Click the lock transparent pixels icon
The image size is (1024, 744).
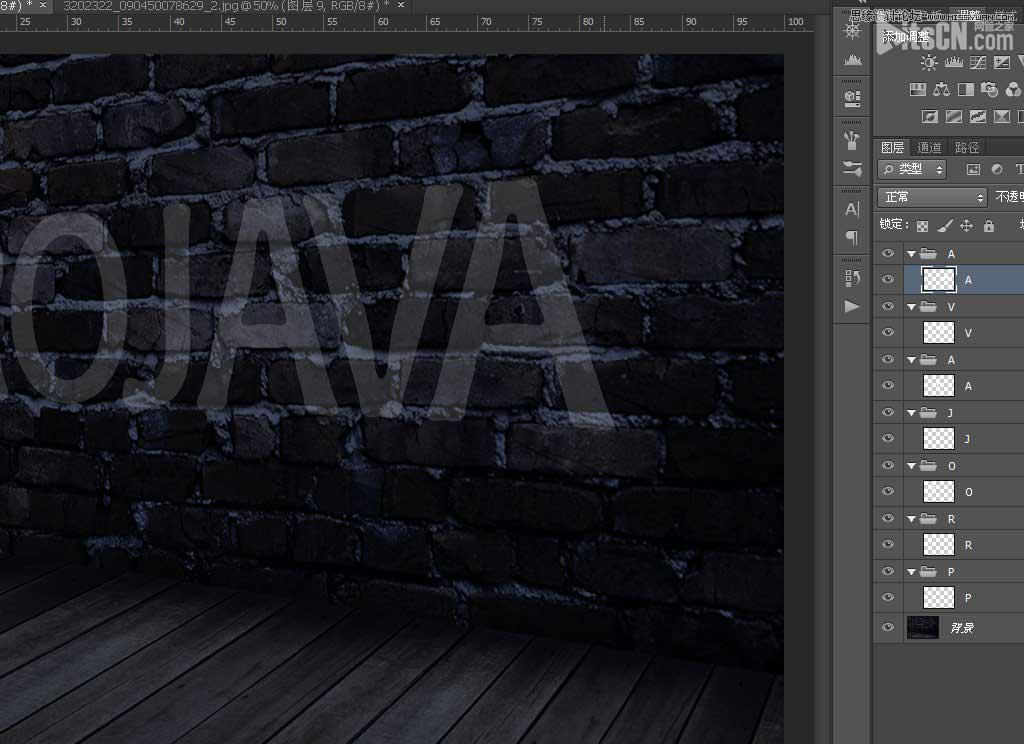tap(922, 226)
